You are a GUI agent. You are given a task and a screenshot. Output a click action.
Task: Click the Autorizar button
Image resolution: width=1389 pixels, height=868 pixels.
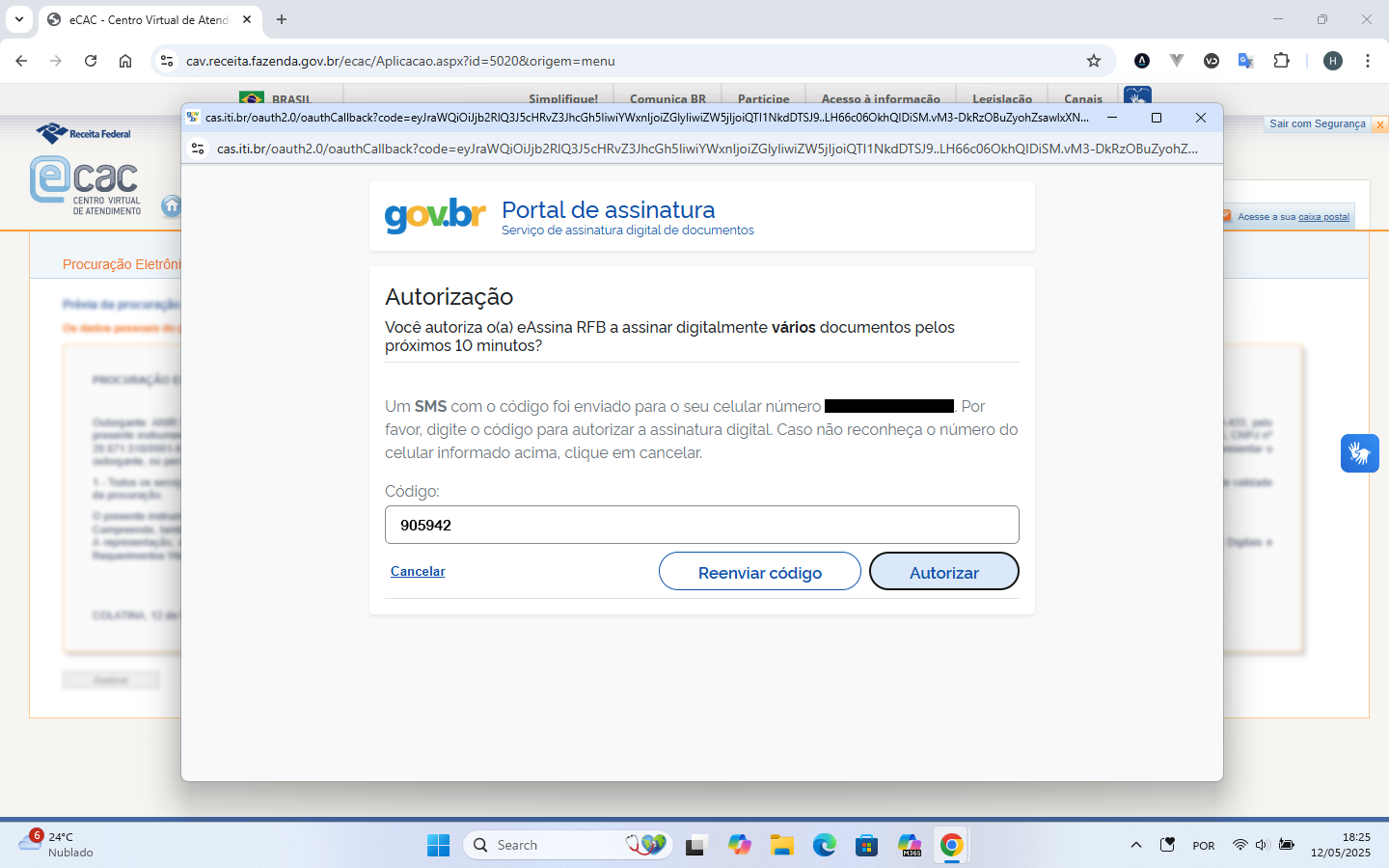(943, 572)
